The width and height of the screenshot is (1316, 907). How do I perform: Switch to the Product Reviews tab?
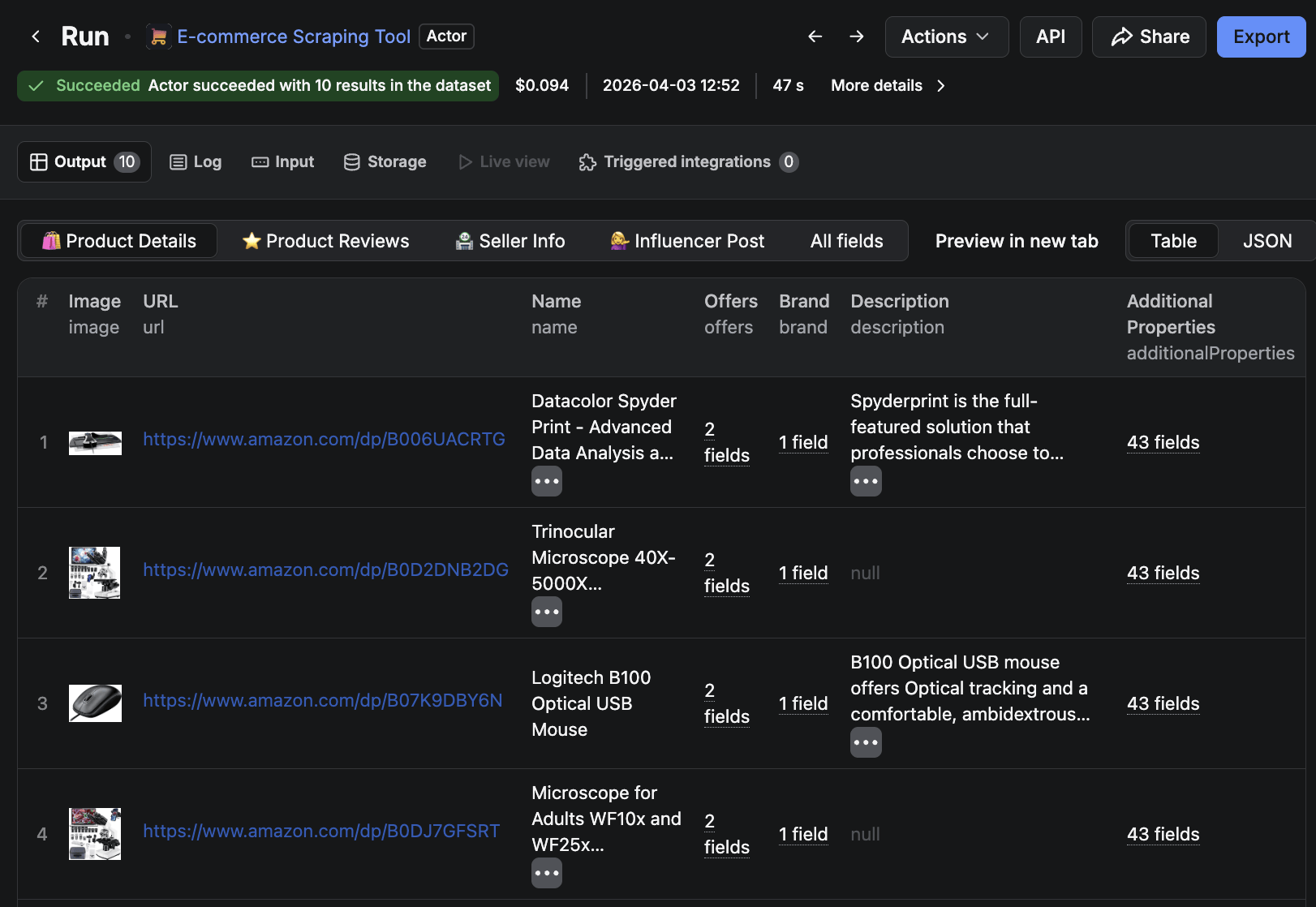(x=325, y=240)
